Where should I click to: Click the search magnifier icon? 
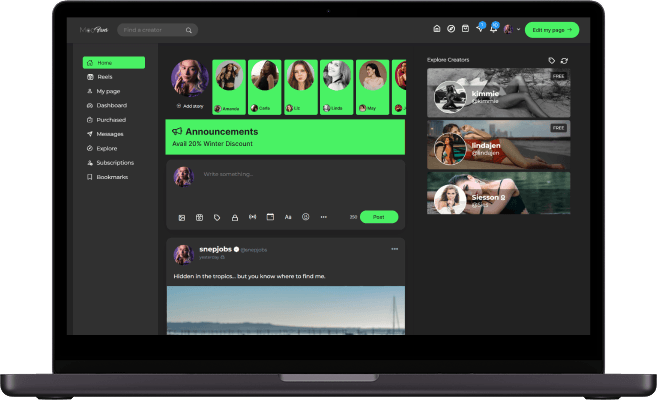(x=189, y=30)
